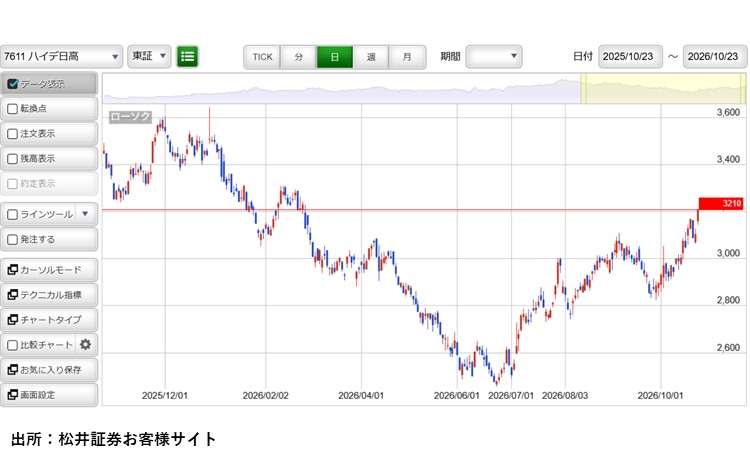Uncheck the データ表示 checkbox

coord(13,84)
